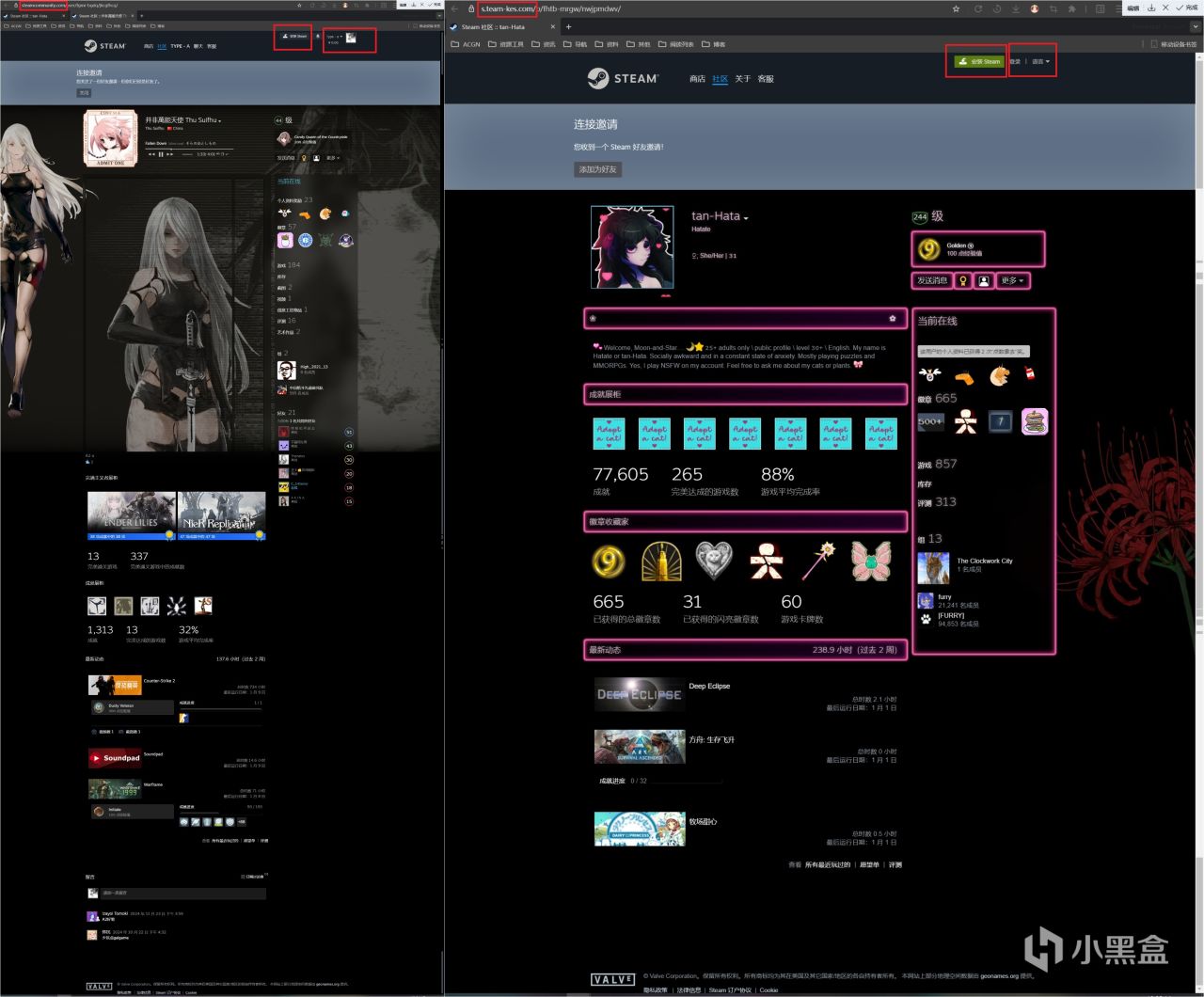Click the notification bell in left Steam header
Screen dimensions: 1204x997
click(x=317, y=37)
